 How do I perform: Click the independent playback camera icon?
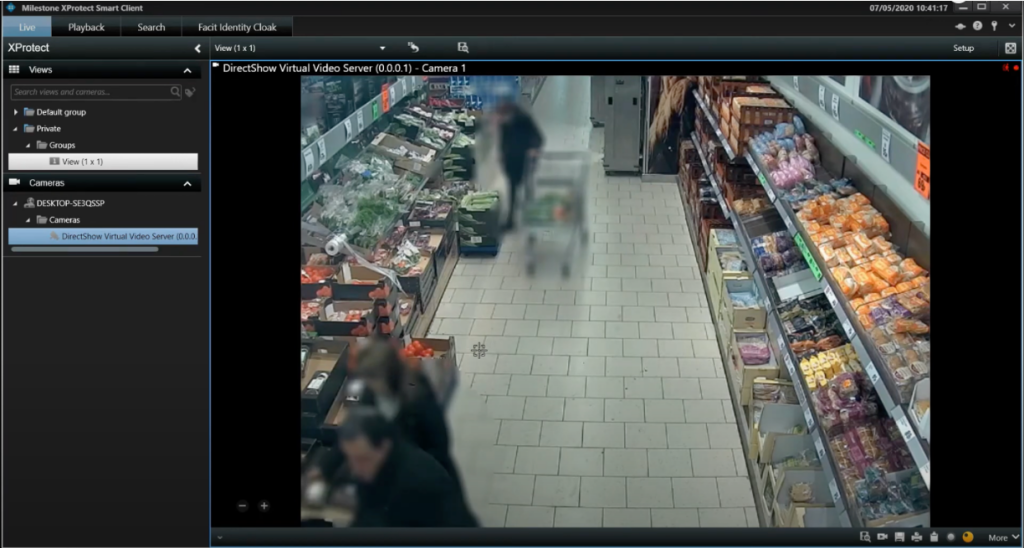point(882,537)
